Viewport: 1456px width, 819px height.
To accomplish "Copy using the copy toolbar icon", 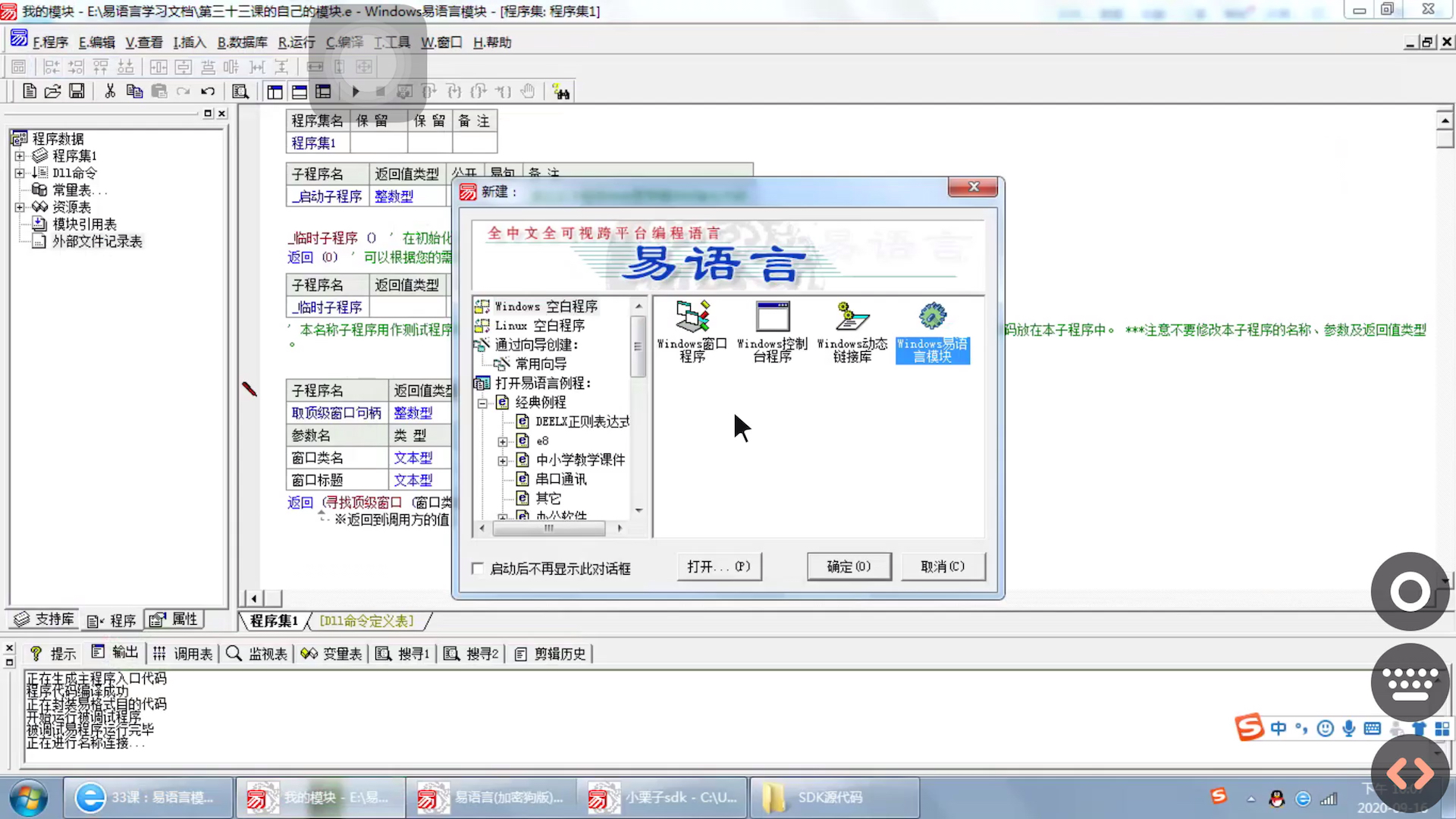I will point(134,91).
